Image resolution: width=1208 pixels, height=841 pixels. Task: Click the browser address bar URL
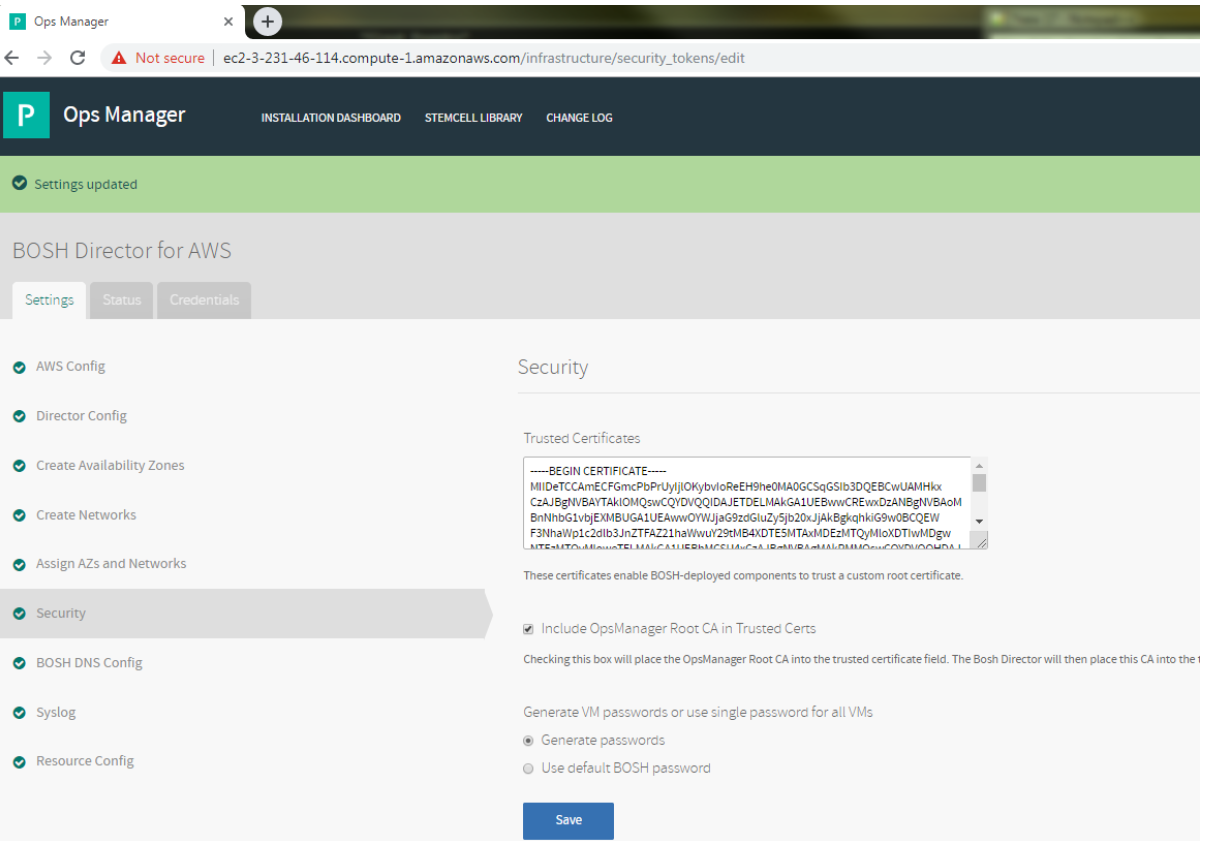tap(484, 58)
